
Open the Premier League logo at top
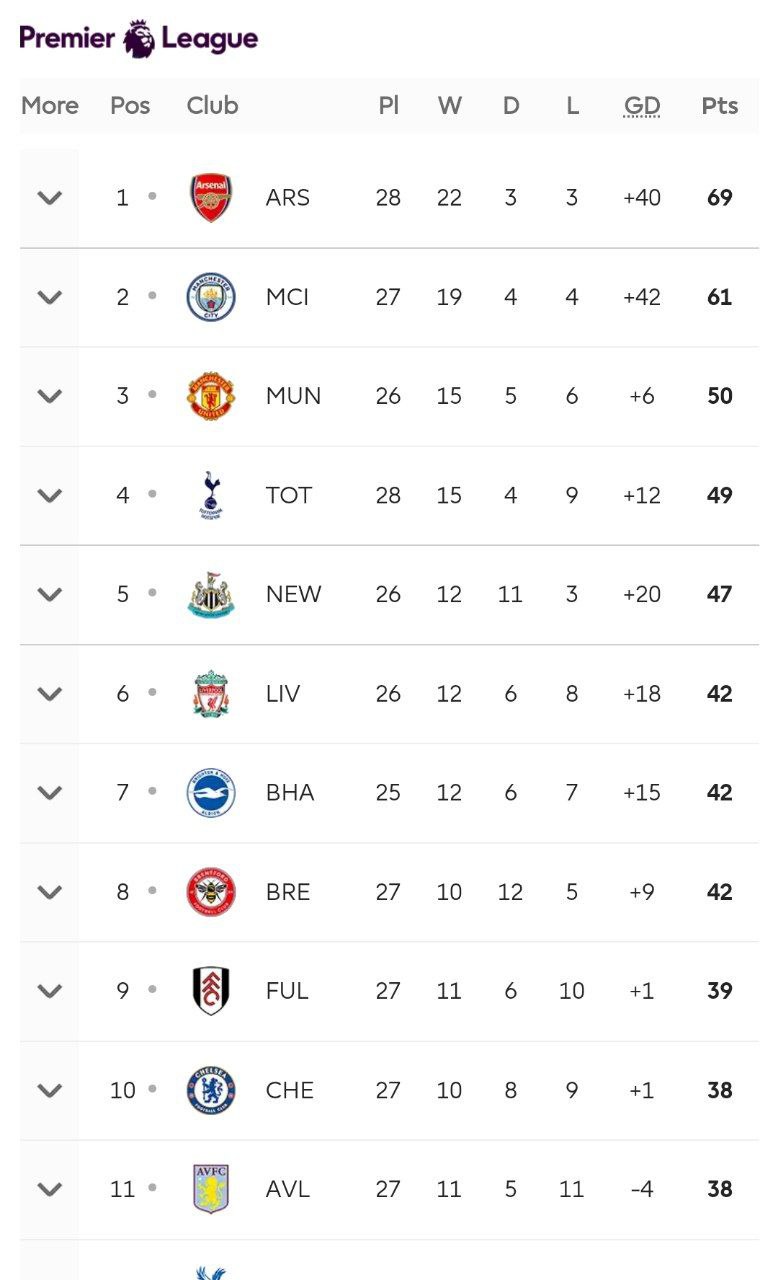(x=139, y=39)
